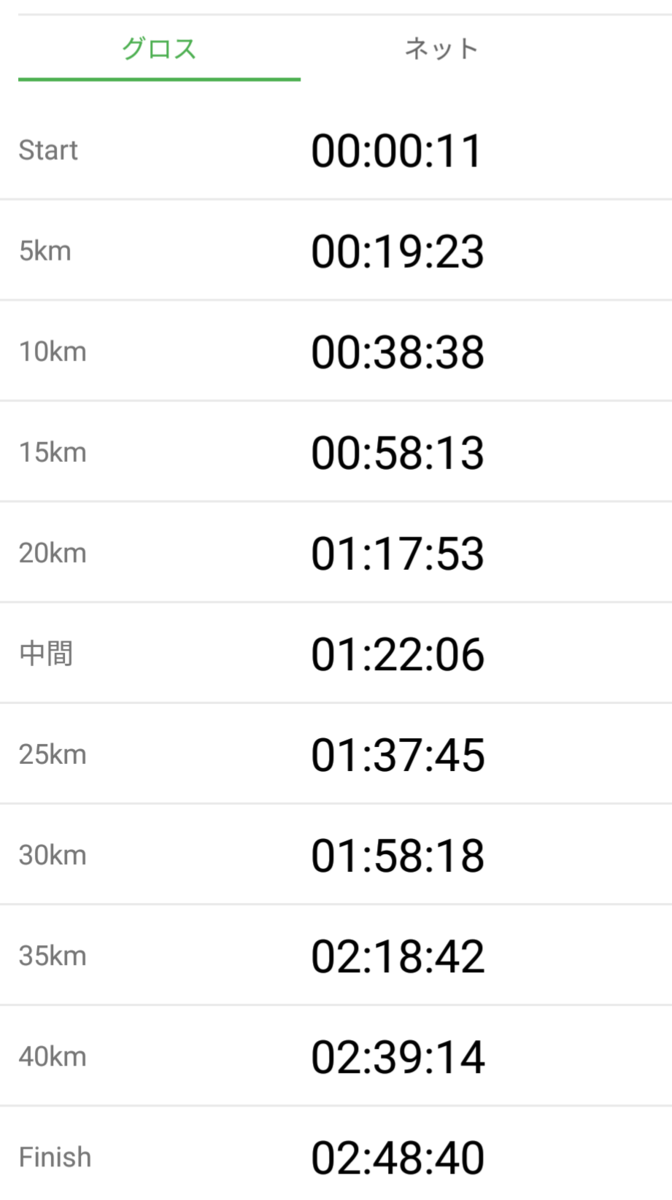This screenshot has width=672, height=1200.
Task: Click the 00:58:13 split time
Action: coord(397,454)
